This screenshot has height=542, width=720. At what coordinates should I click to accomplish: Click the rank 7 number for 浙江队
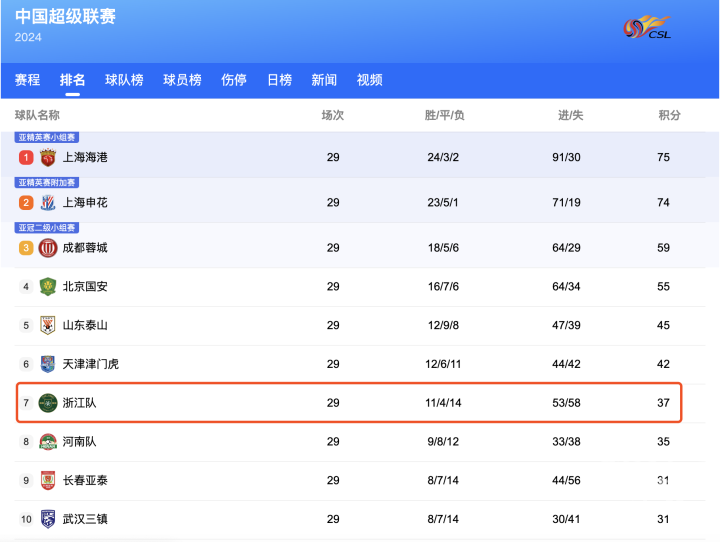tap(26, 403)
